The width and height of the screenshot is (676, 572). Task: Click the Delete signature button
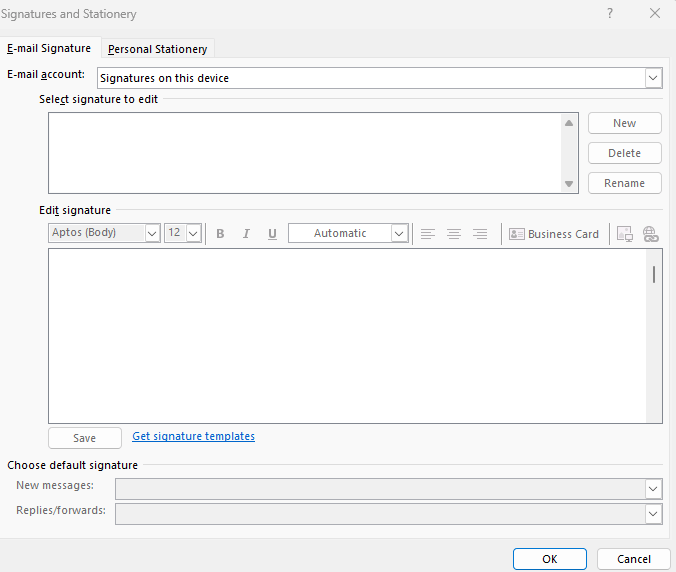point(625,153)
